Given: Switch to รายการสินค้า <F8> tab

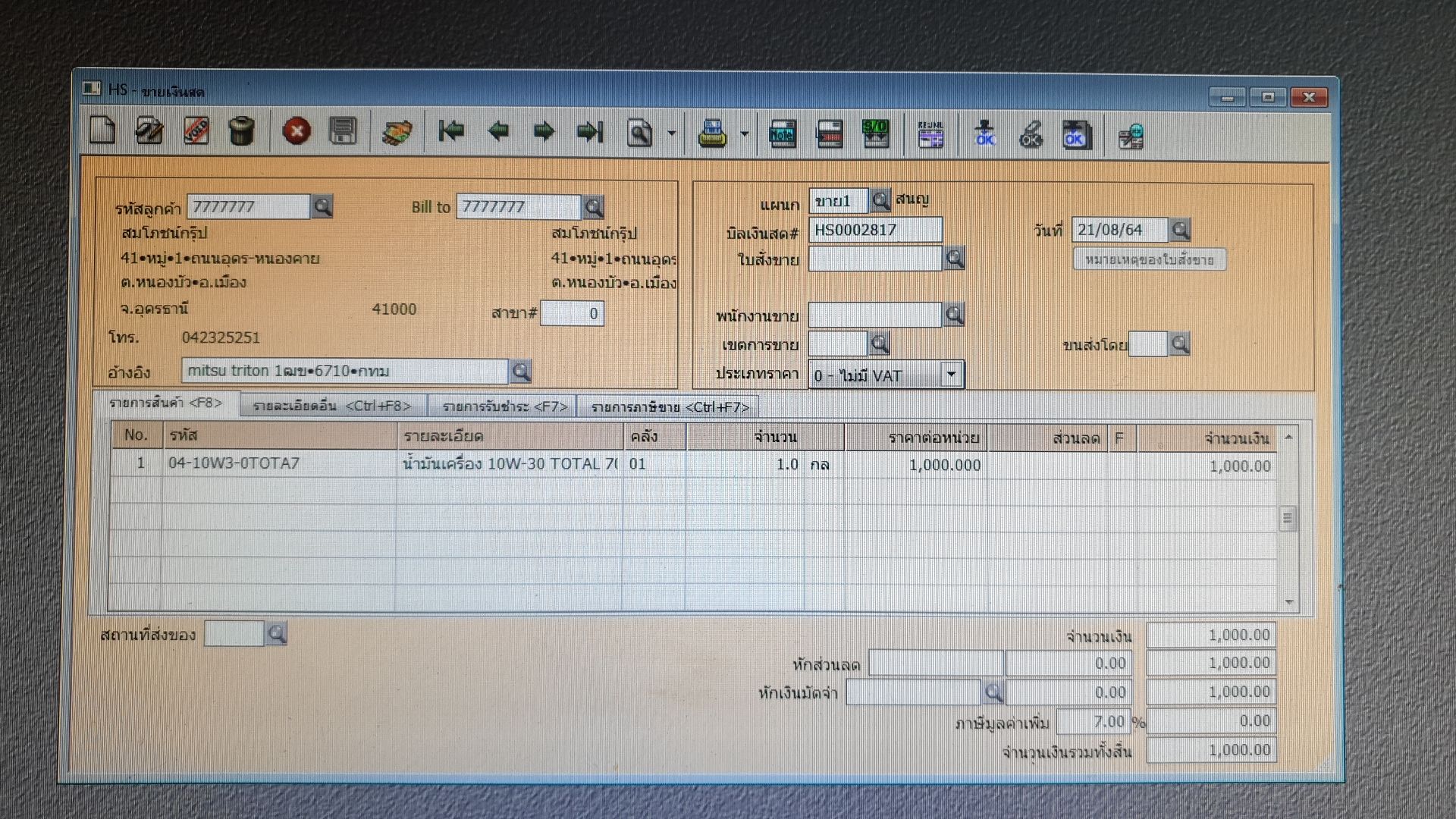Looking at the screenshot, I should pyautogui.click(x=166, y=403).
